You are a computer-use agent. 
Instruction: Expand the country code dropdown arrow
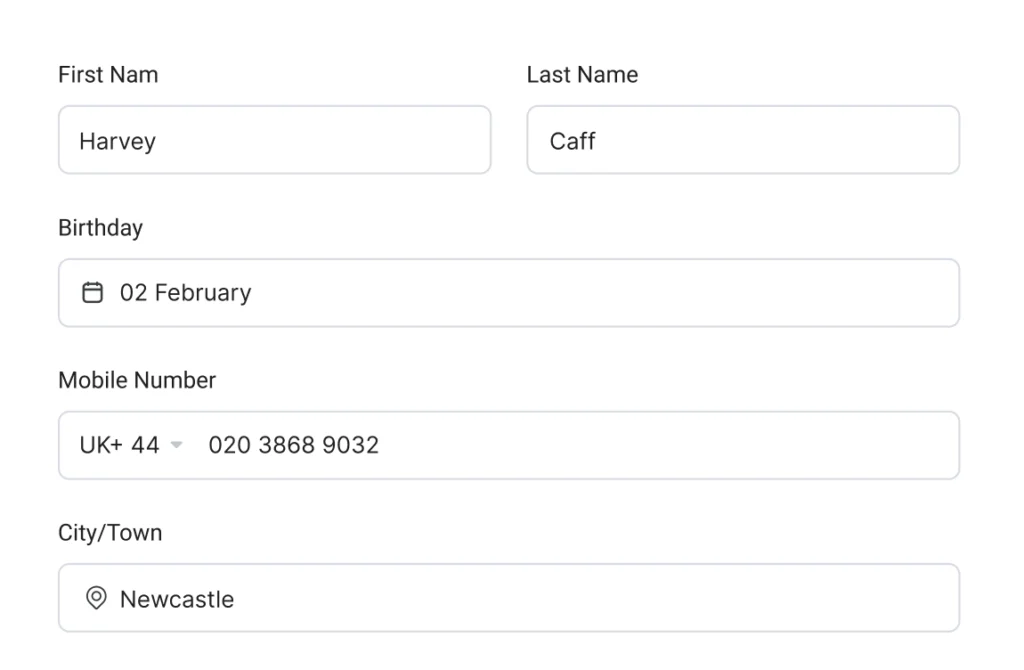click(177, 445)
